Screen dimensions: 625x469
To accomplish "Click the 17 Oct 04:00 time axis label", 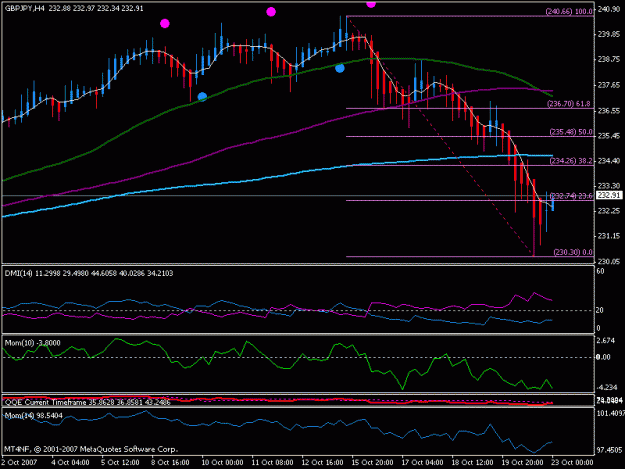I will (x=423, y=462).
